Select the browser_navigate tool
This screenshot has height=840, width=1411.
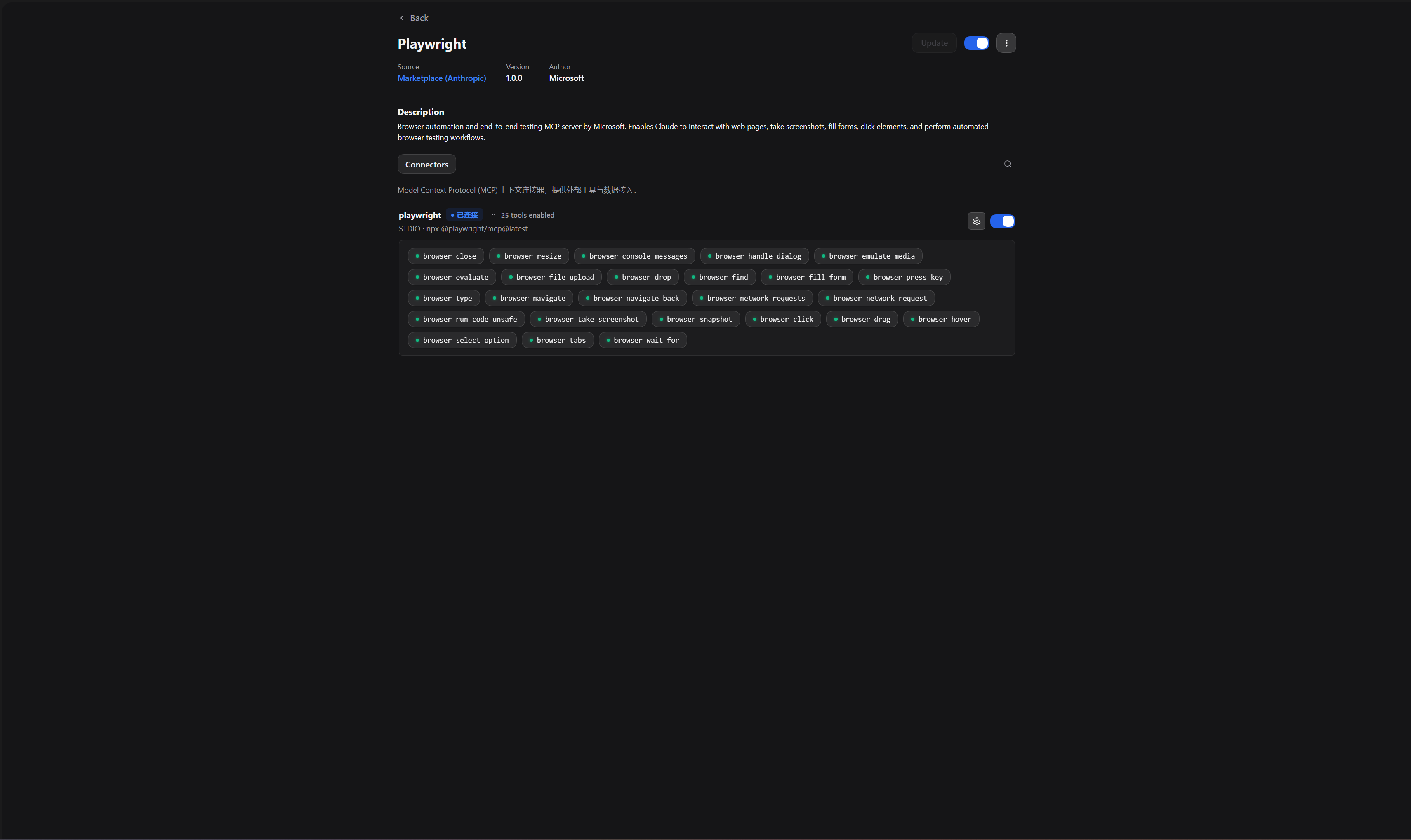pos(529,298)
